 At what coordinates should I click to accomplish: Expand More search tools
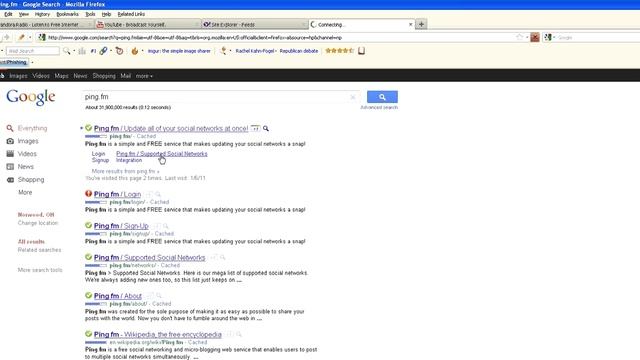(x=40, y=270)
